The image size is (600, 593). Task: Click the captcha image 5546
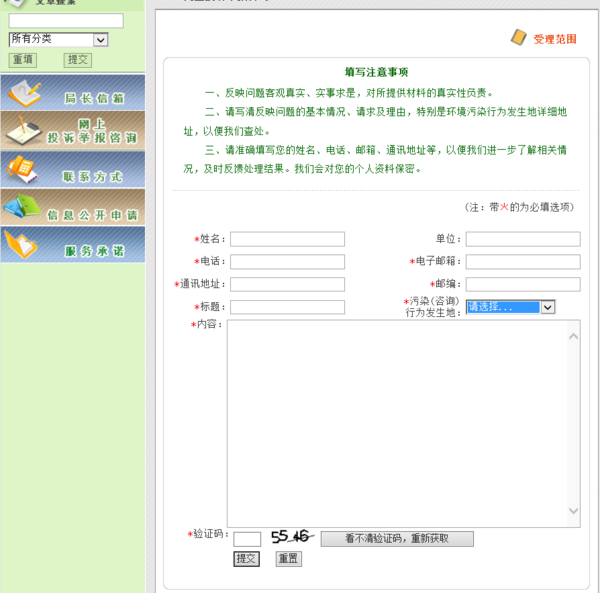point(292,537)
